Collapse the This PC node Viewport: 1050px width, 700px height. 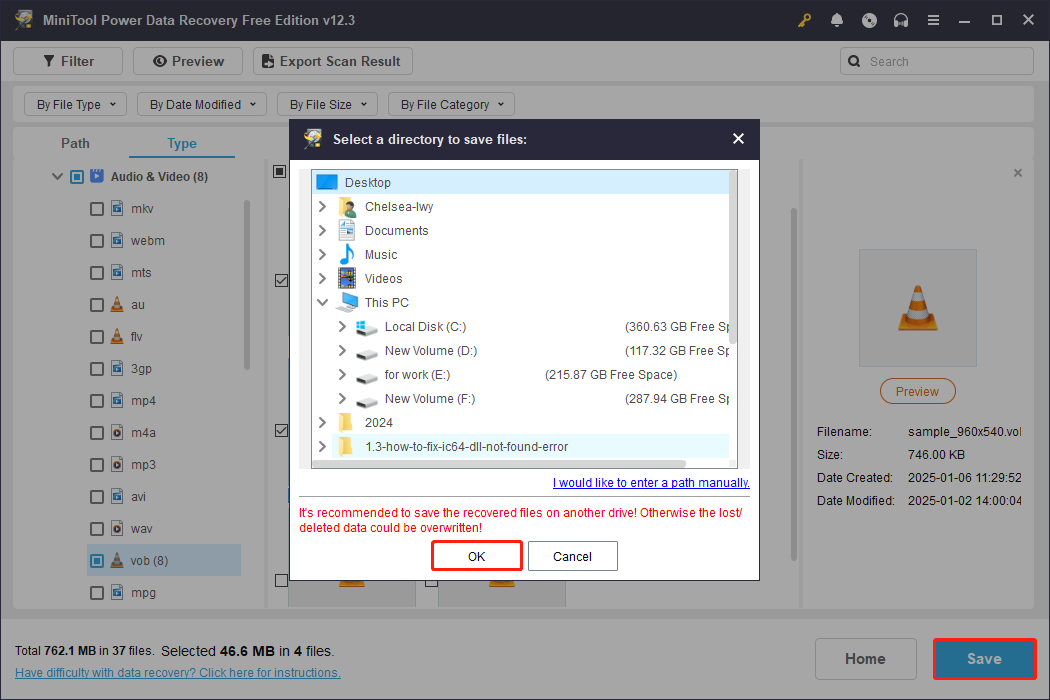(x=322, y=302)
